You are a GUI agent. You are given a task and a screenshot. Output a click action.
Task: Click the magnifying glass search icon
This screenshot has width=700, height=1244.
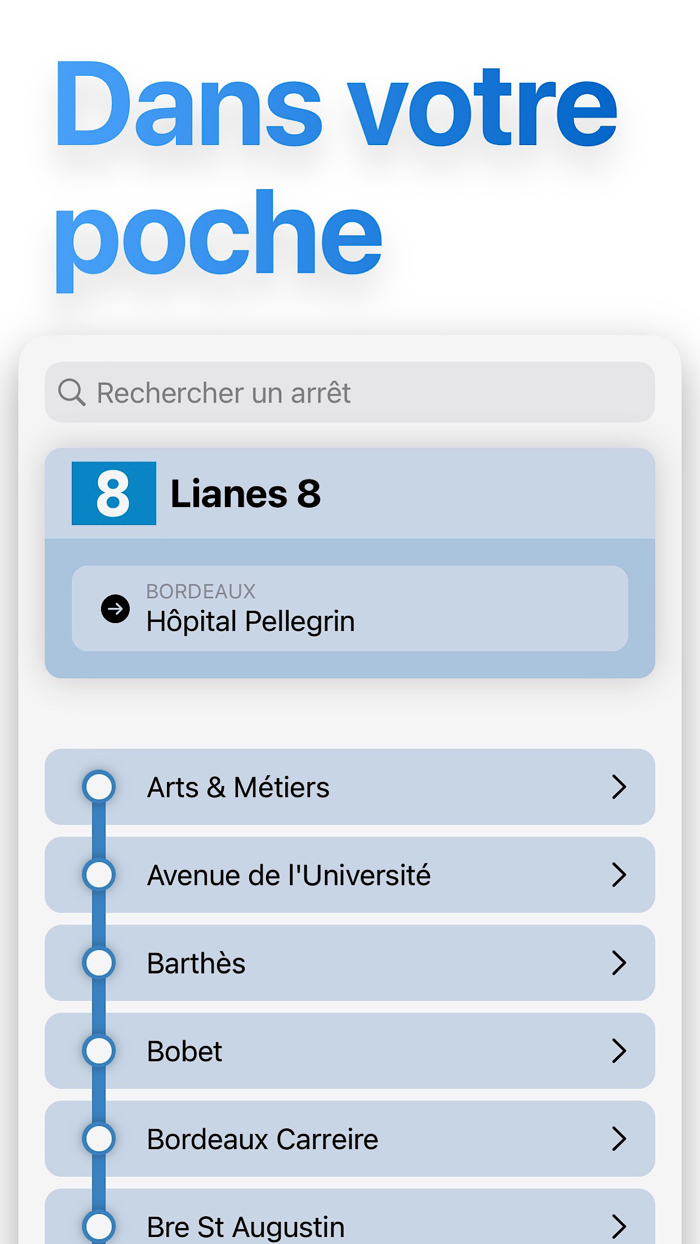point(70,392)
